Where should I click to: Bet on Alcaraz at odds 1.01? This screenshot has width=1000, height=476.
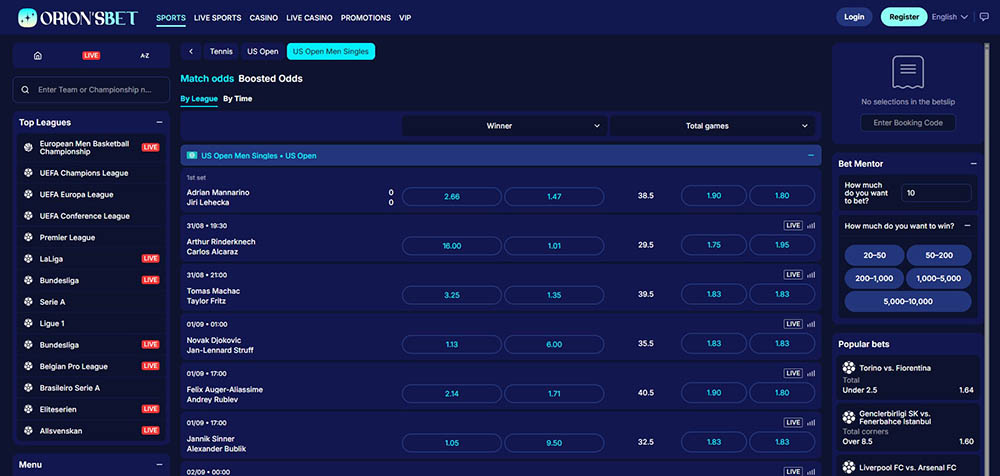pyautogui.click(x=554, y=245)
